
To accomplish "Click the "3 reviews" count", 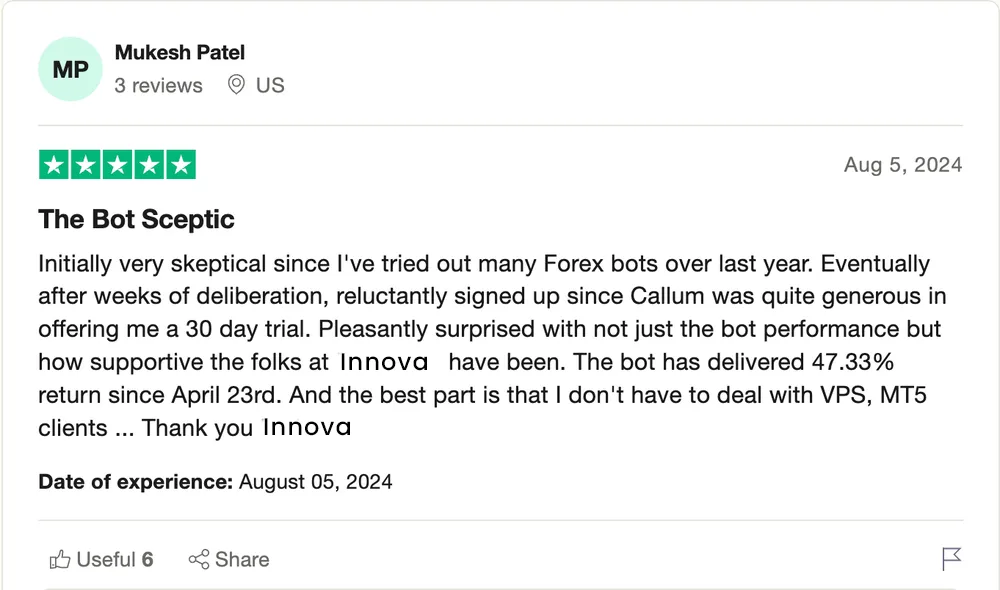I will pyautogui.click(x=158, y=86).
